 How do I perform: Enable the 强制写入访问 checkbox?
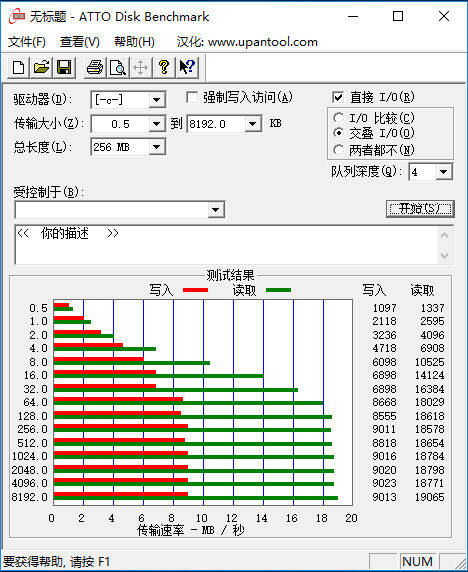click(192, 97)
